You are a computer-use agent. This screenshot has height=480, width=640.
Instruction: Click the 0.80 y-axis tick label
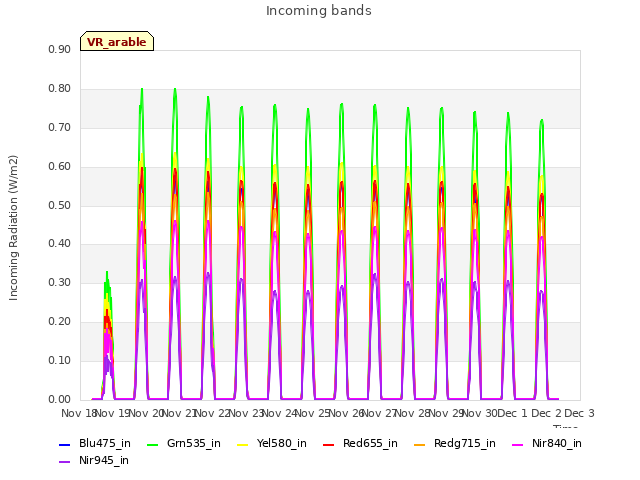pyautogui.click(x=59, y=89)
